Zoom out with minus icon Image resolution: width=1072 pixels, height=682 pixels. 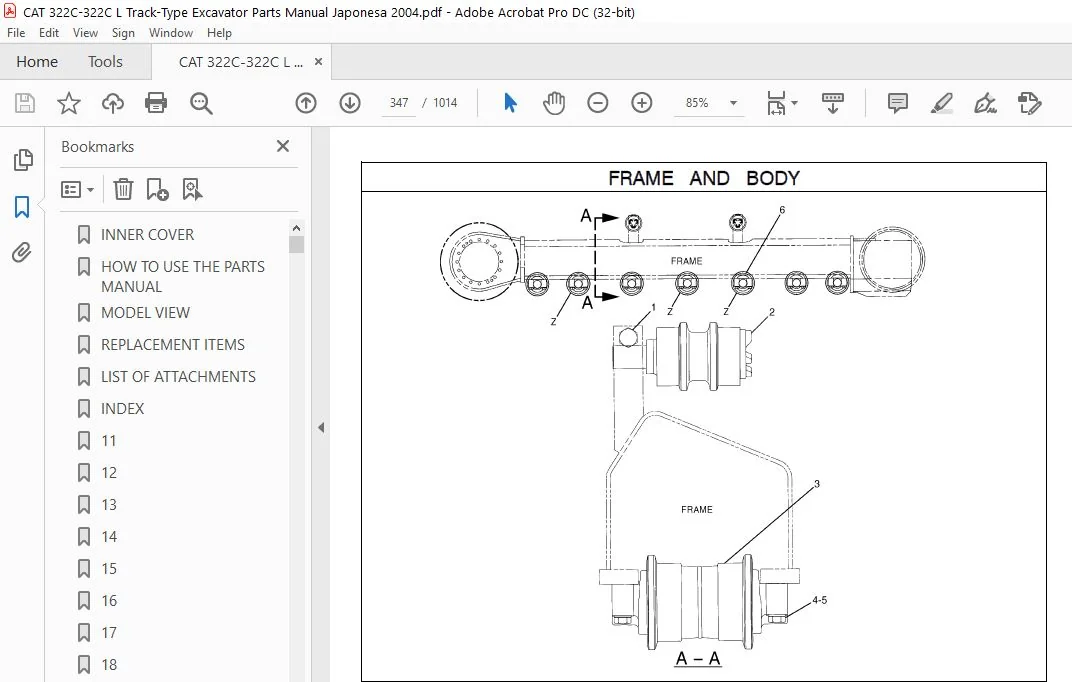[x=598, y=103]
